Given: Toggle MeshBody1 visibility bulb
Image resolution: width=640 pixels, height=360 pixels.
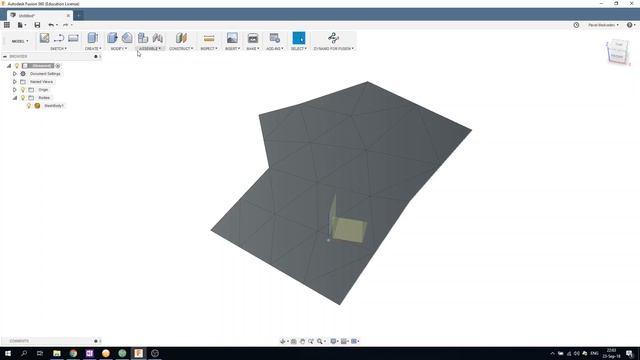Looking at the screenshot, I should tap(29, 106).
